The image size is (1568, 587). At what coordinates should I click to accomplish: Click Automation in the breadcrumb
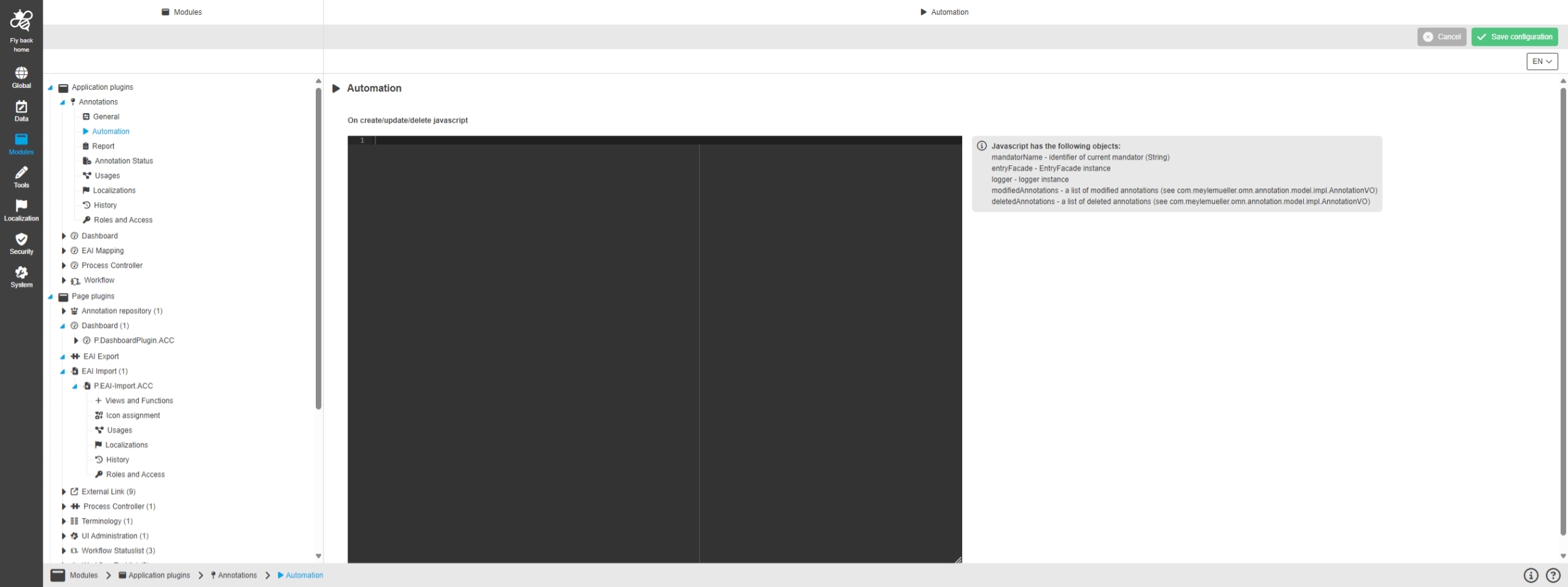point(301,575)
